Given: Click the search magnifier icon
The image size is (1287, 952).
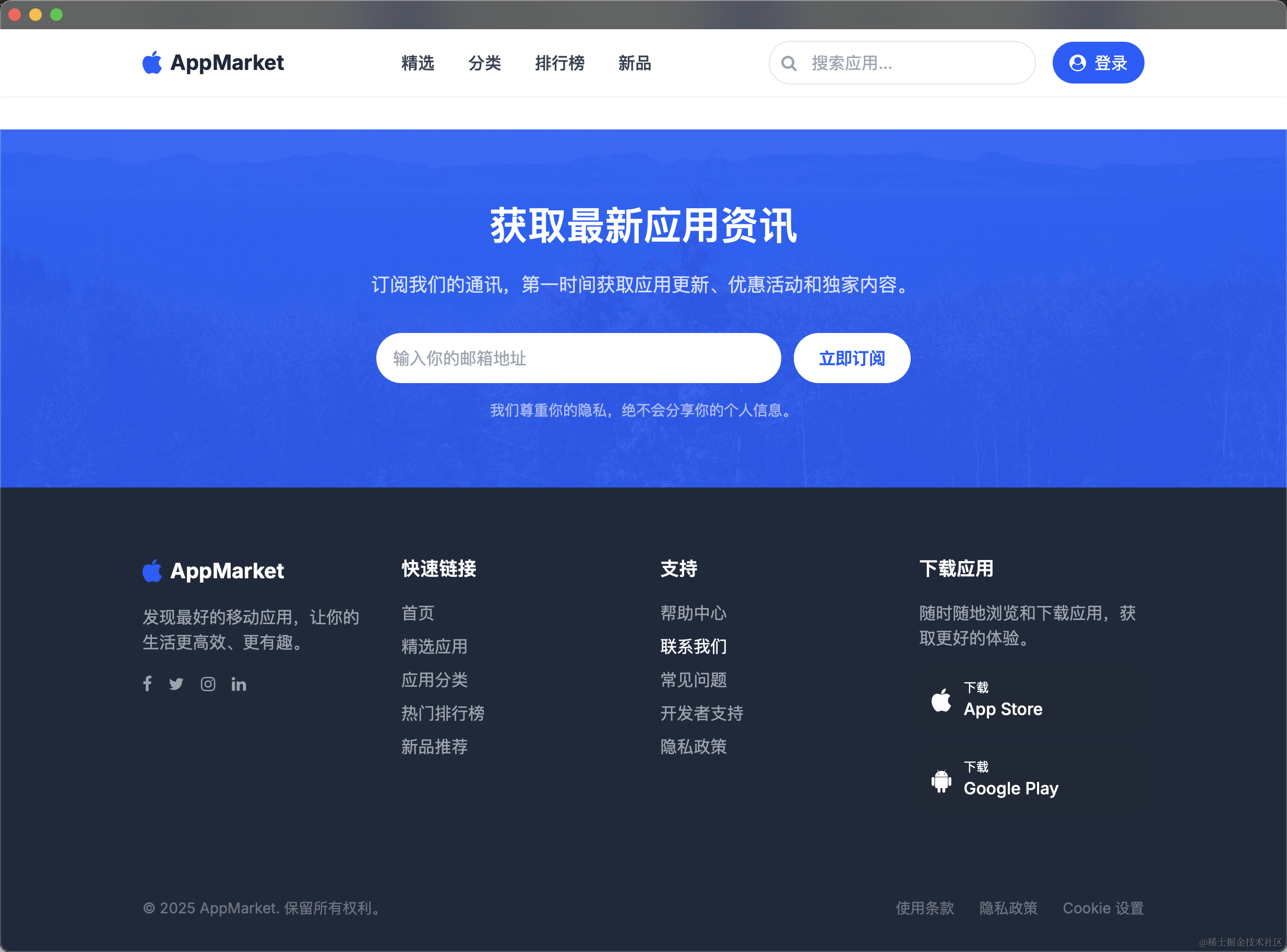Looking at the screenshot, I should pos(789,63).
